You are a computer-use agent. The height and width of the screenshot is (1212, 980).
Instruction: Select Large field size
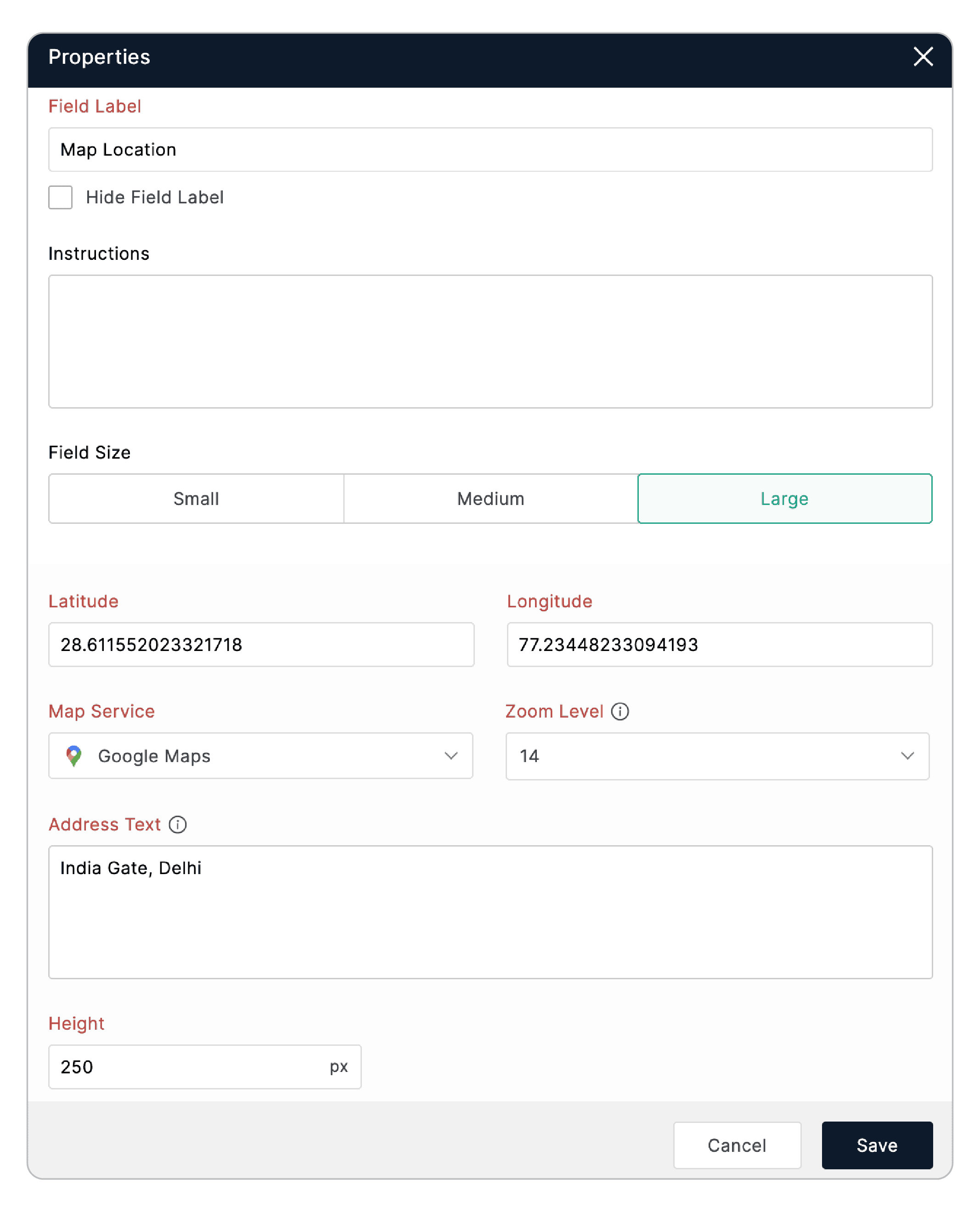[784, 499]
